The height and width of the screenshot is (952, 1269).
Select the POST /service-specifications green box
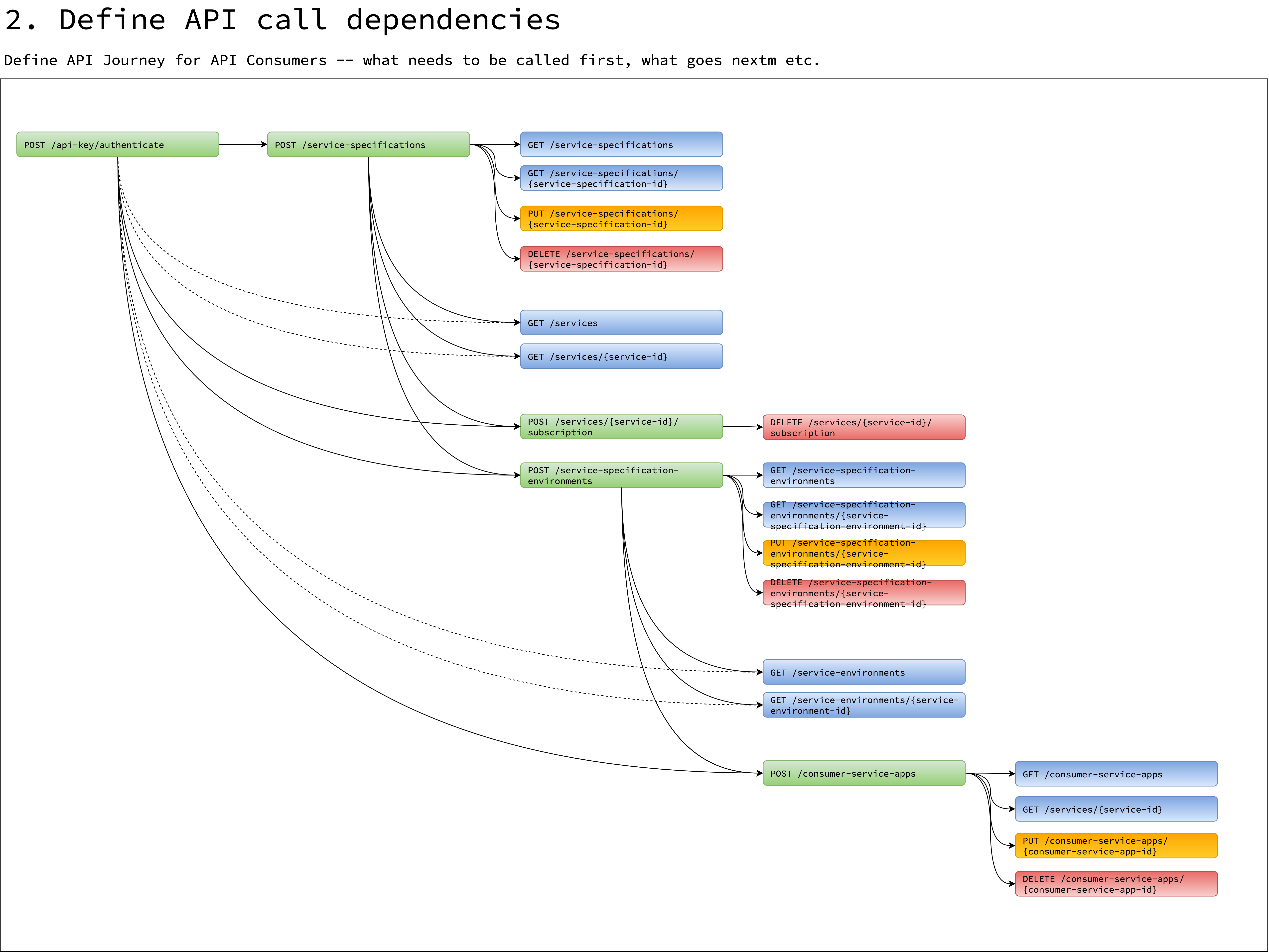pos(368,144)
